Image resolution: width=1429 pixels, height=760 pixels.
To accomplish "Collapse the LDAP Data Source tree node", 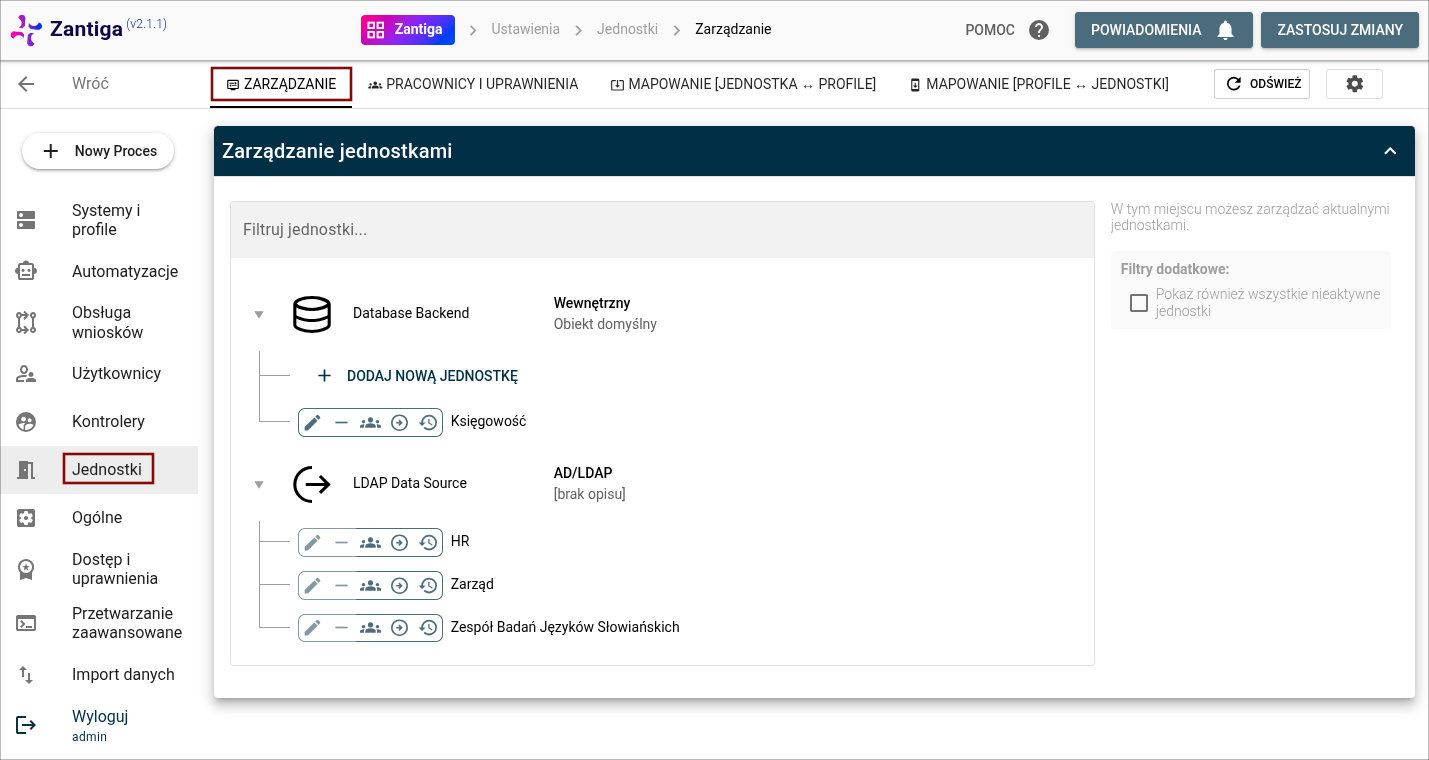I will click(259, 484).
